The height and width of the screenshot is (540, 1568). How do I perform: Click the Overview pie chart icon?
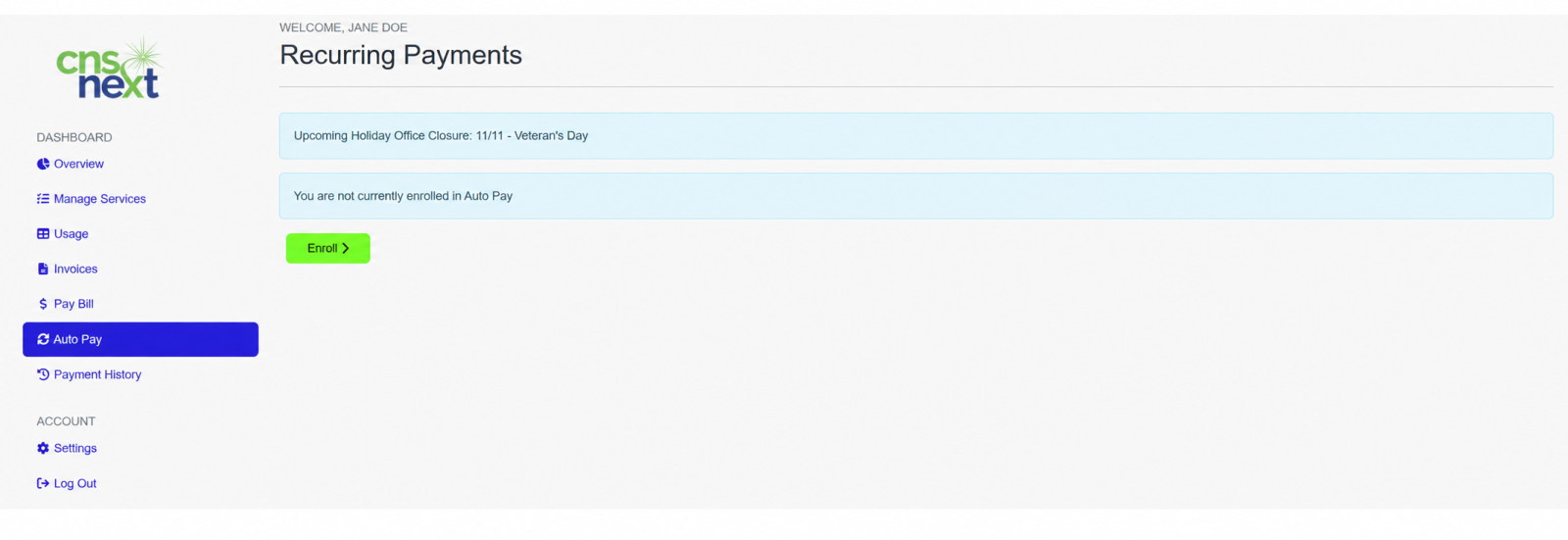(43, 164)
